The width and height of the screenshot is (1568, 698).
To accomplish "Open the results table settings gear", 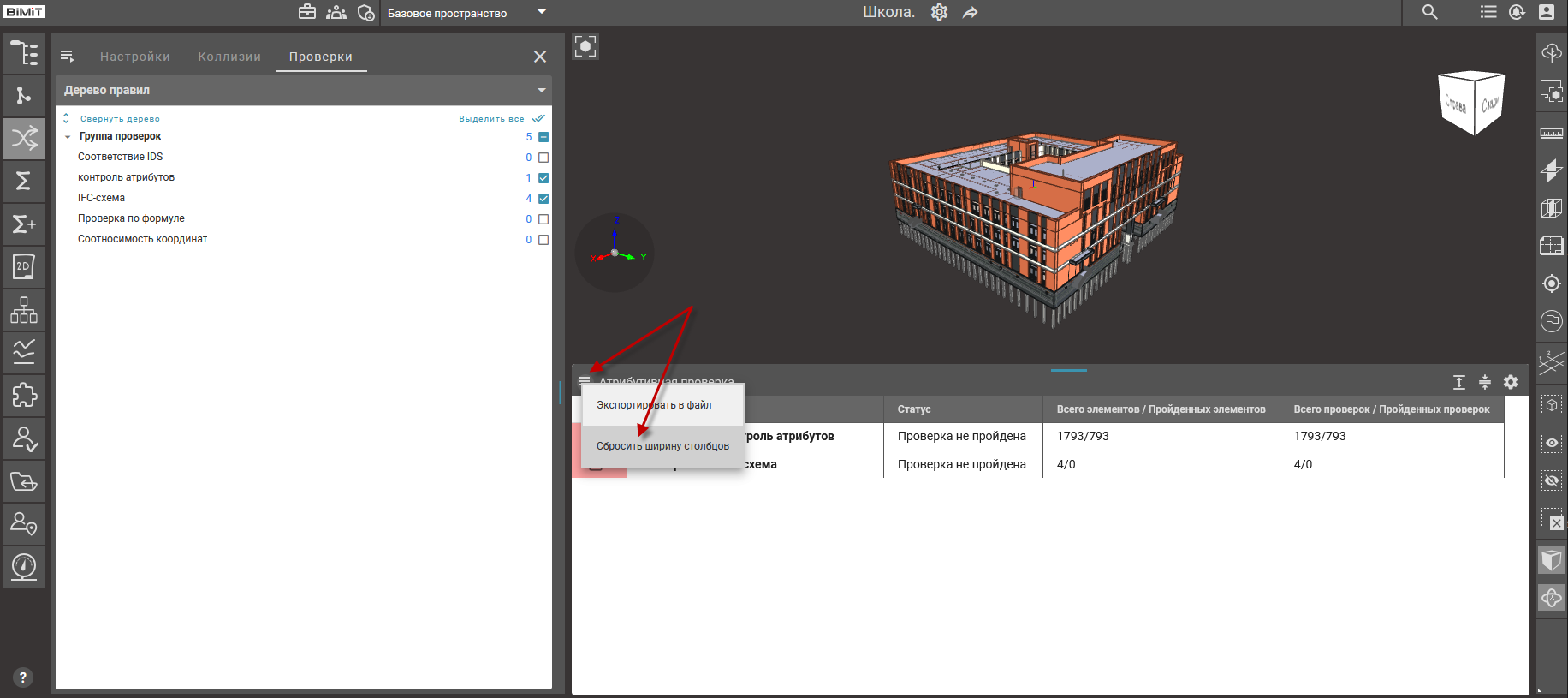I will tap(1511, 382).
